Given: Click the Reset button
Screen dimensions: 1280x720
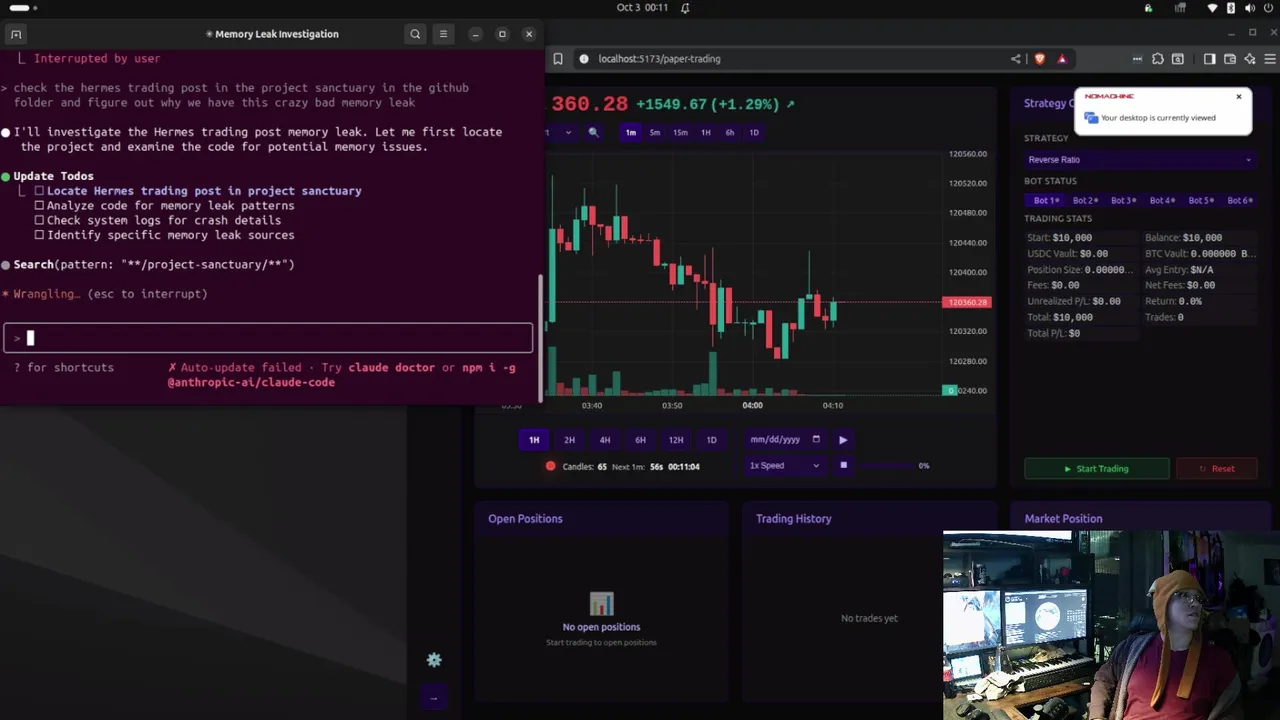Looking at the screenshot, I should (1217, 469).
